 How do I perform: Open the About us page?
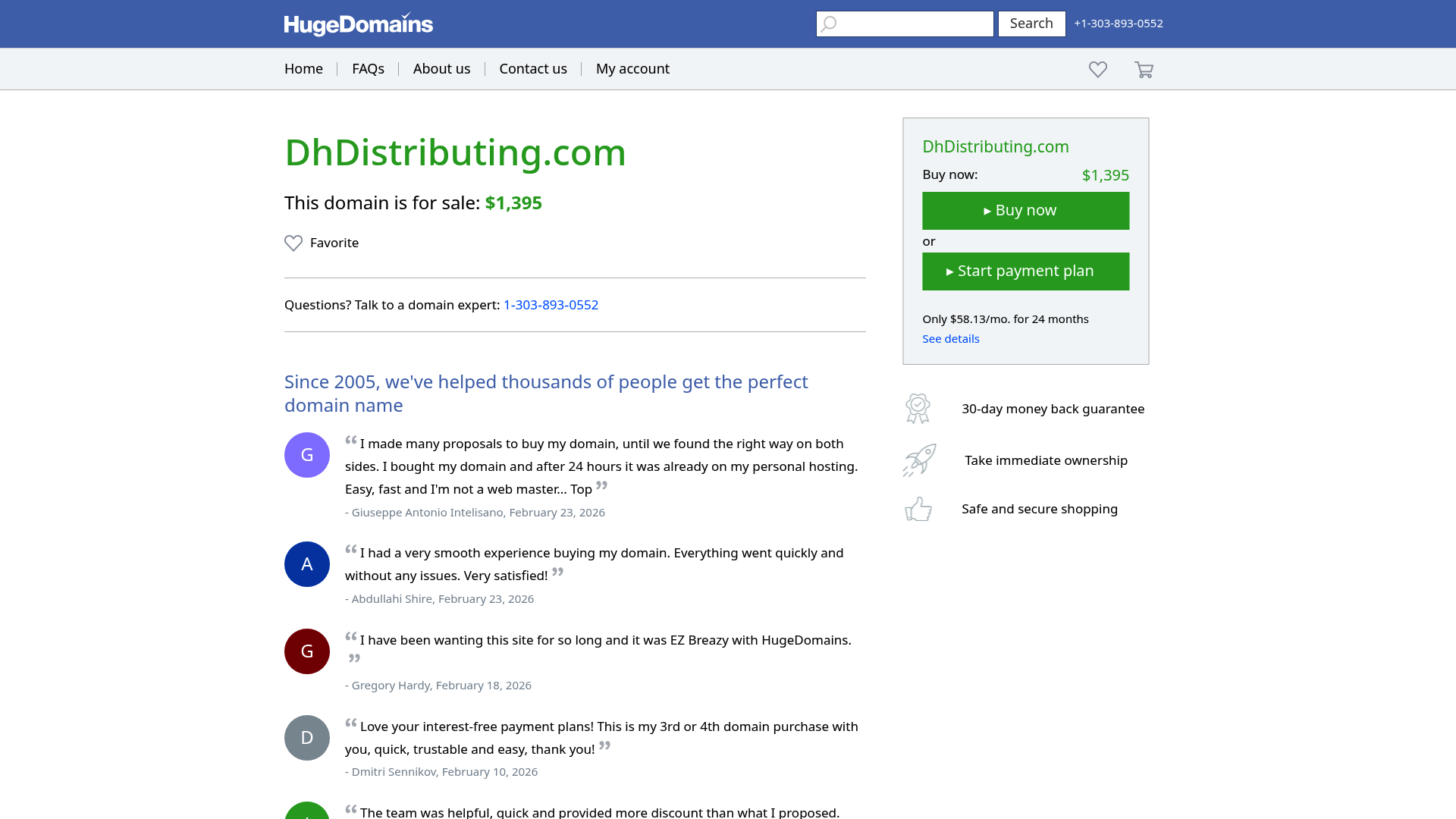441,68
